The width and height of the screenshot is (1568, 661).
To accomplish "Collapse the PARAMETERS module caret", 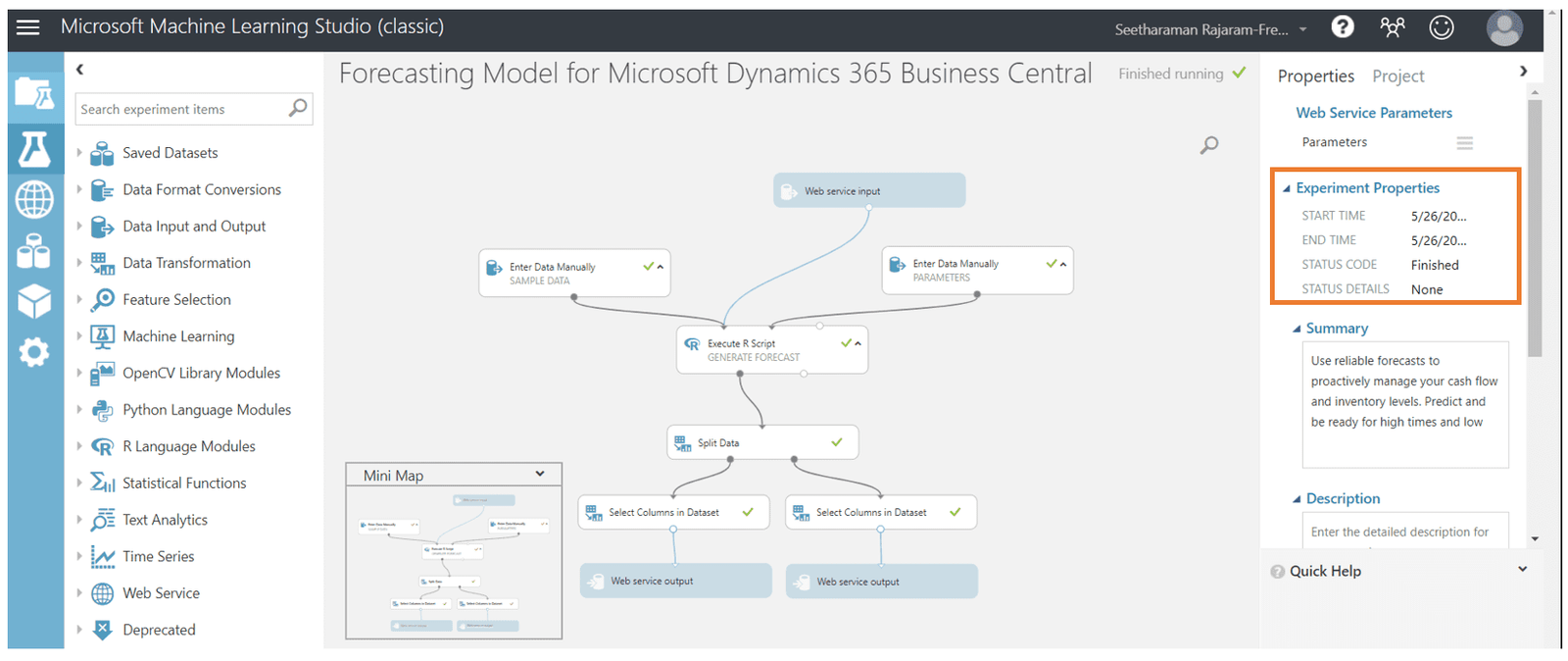I will (x=1063, y=264).
